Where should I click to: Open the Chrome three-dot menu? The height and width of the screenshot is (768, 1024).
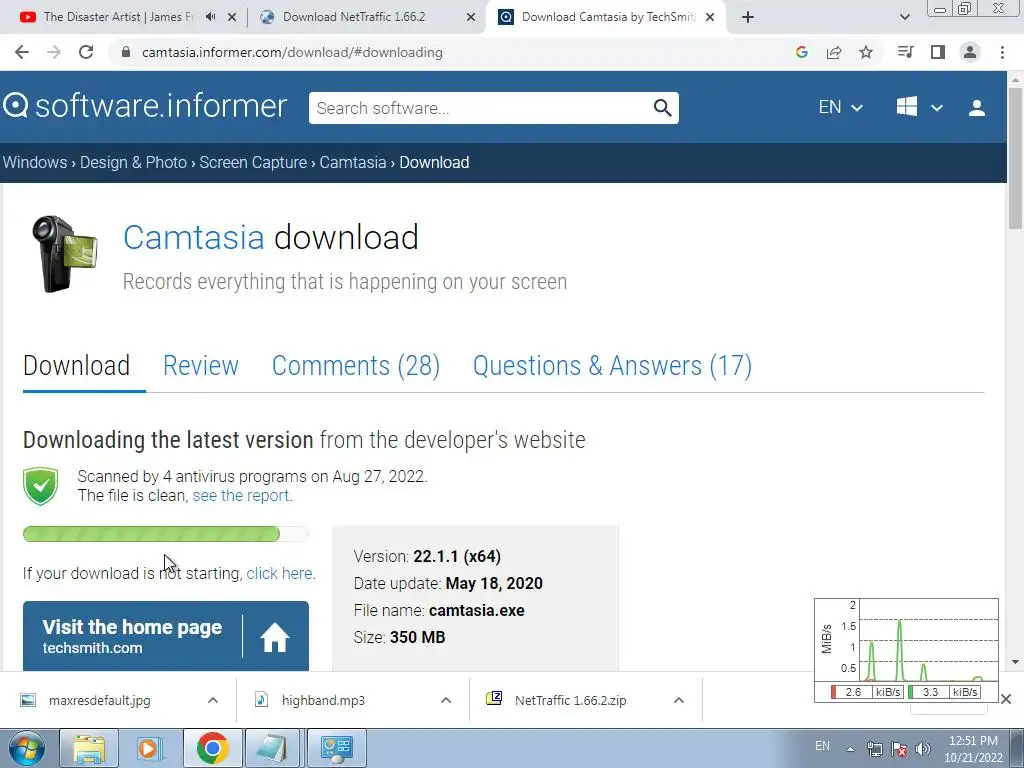[x=1002, y=52]
